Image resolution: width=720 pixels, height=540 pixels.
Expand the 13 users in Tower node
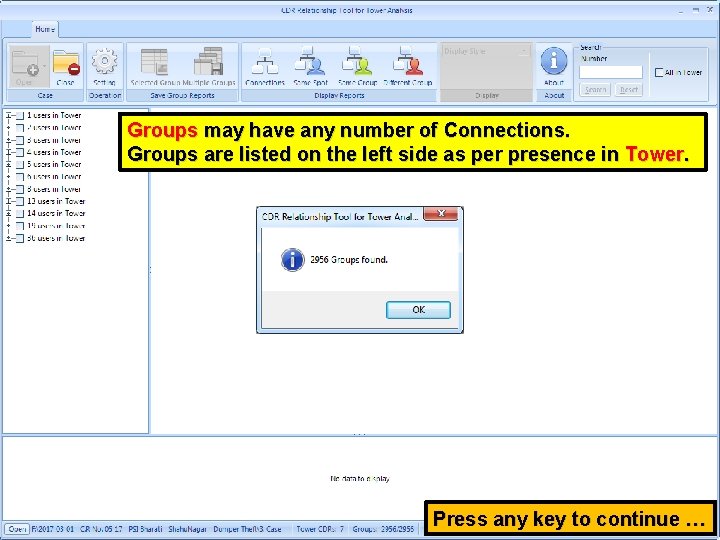pos(8,202)
